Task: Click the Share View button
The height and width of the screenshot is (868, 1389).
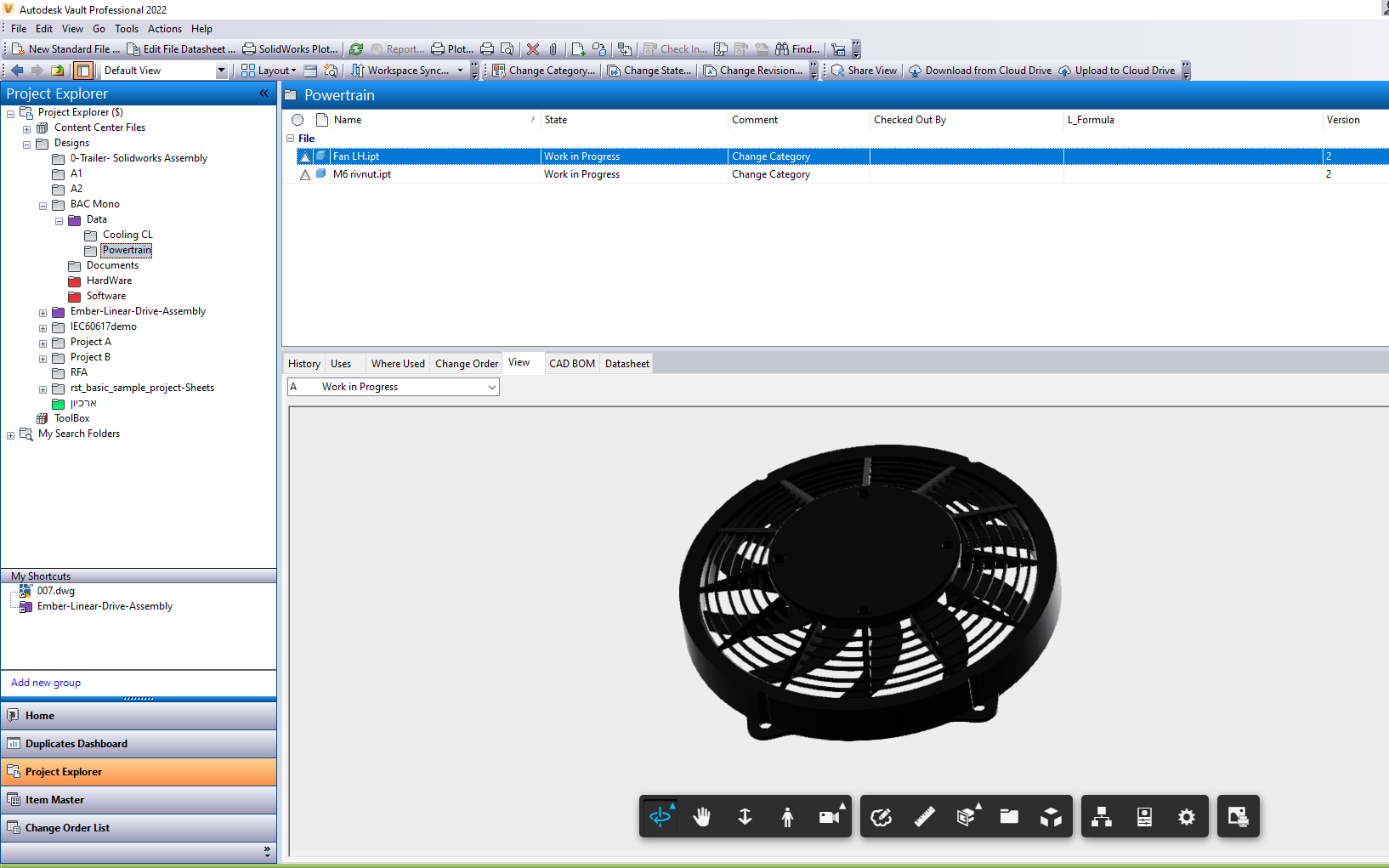Action: pyautogui.click(x=864, y=71)
